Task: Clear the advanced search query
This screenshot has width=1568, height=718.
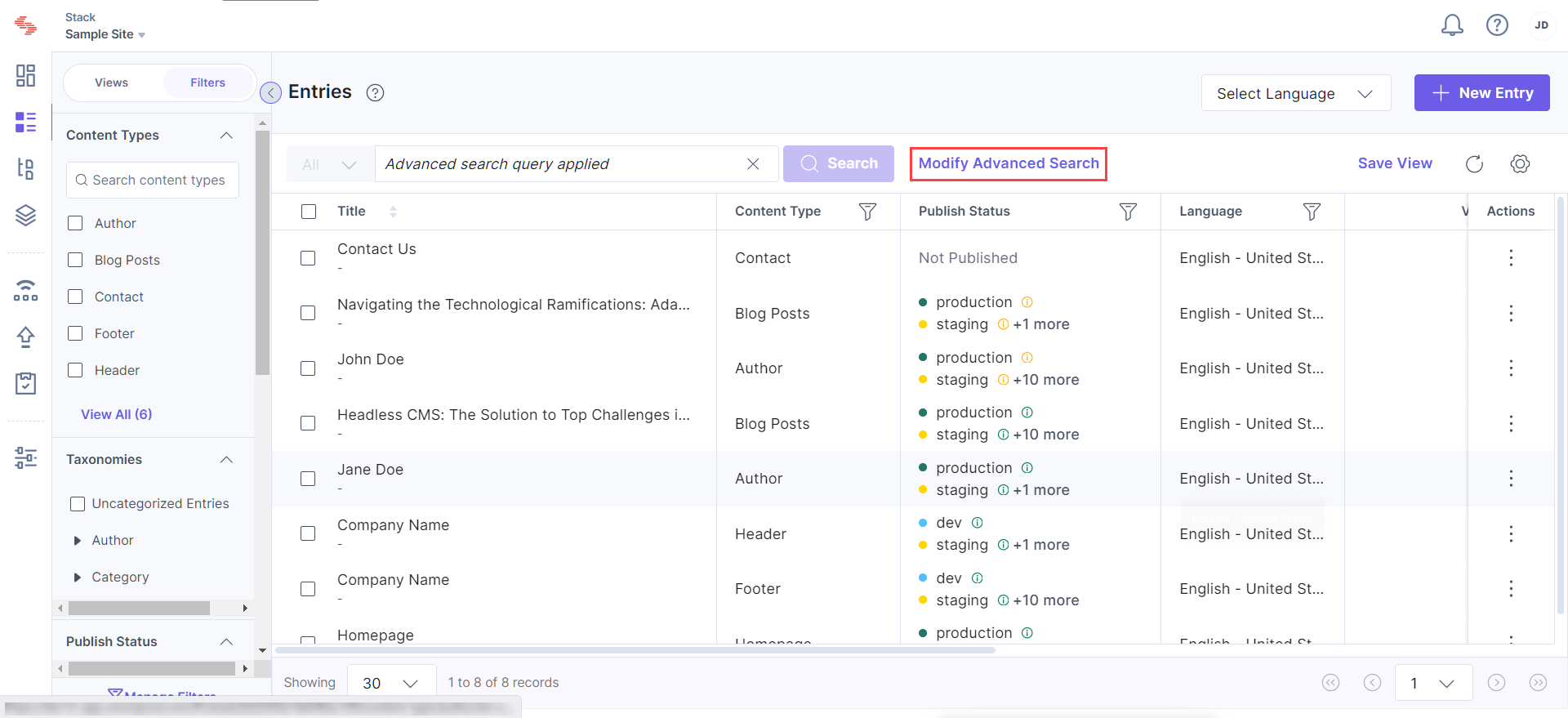Action: [x=753, y=164]
